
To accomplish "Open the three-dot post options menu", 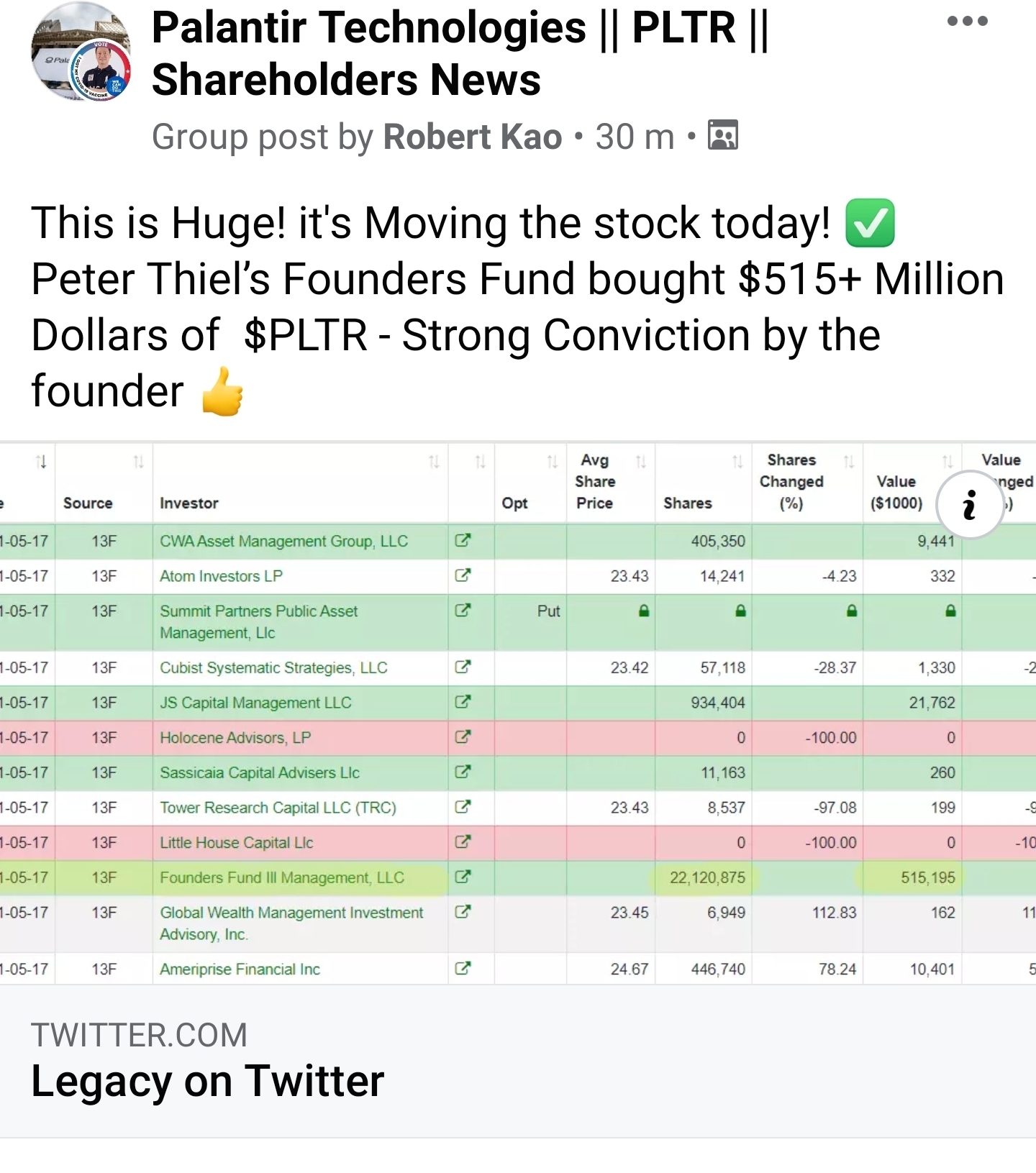I will tap(967, 22).
